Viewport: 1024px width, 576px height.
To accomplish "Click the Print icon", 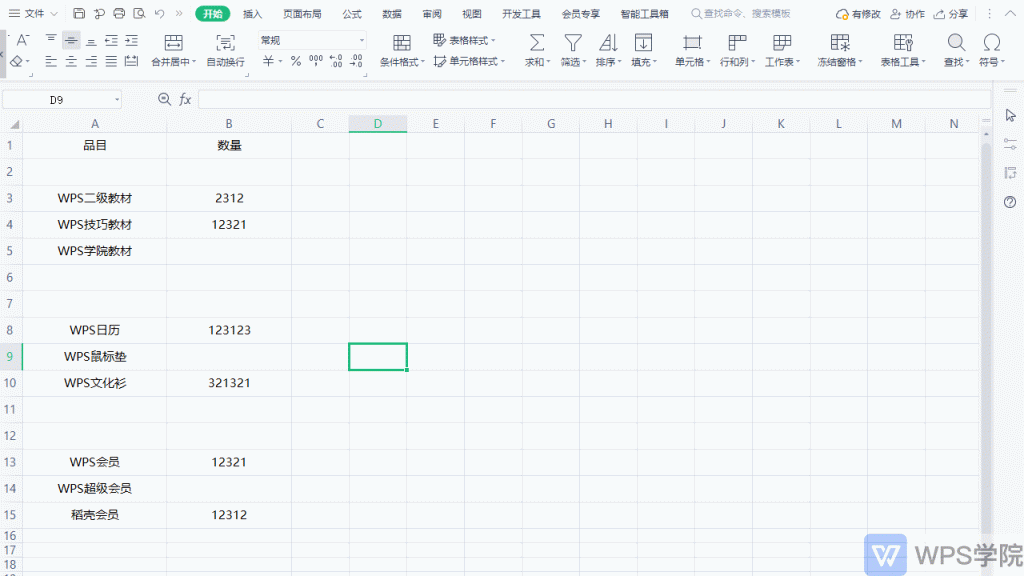I will [x=119, y=13].
